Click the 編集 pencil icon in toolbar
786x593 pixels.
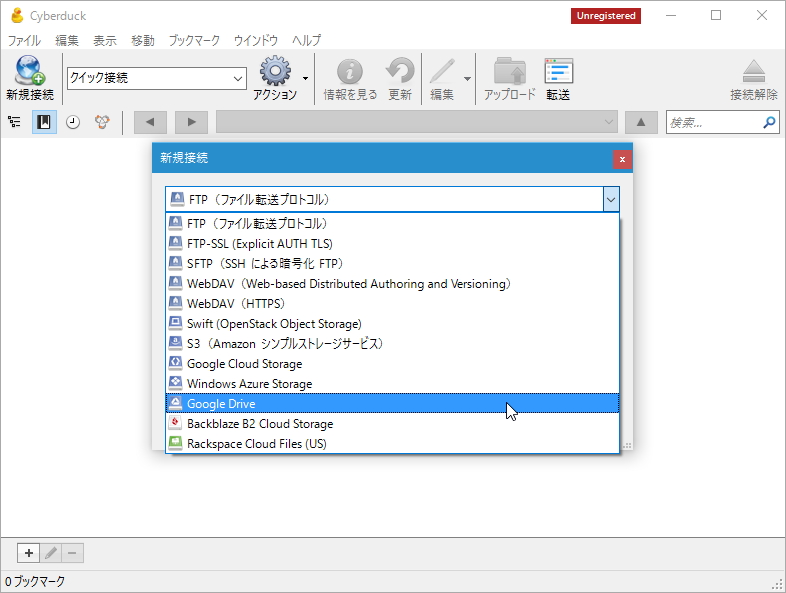coord(442,71)
